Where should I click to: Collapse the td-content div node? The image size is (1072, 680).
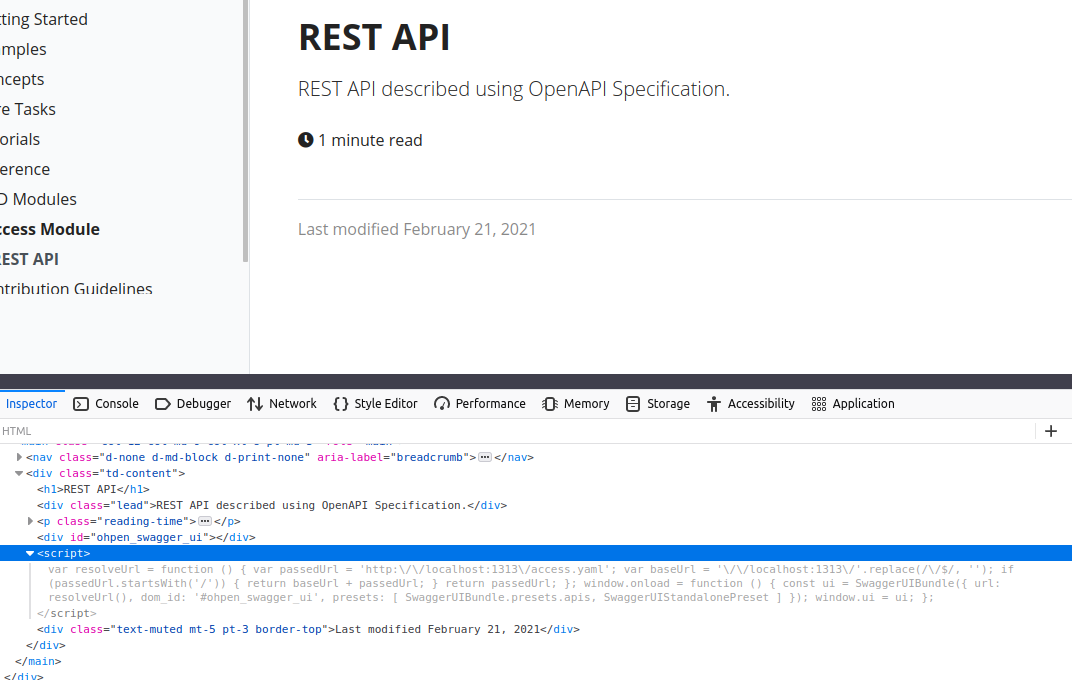coord(20,473)
